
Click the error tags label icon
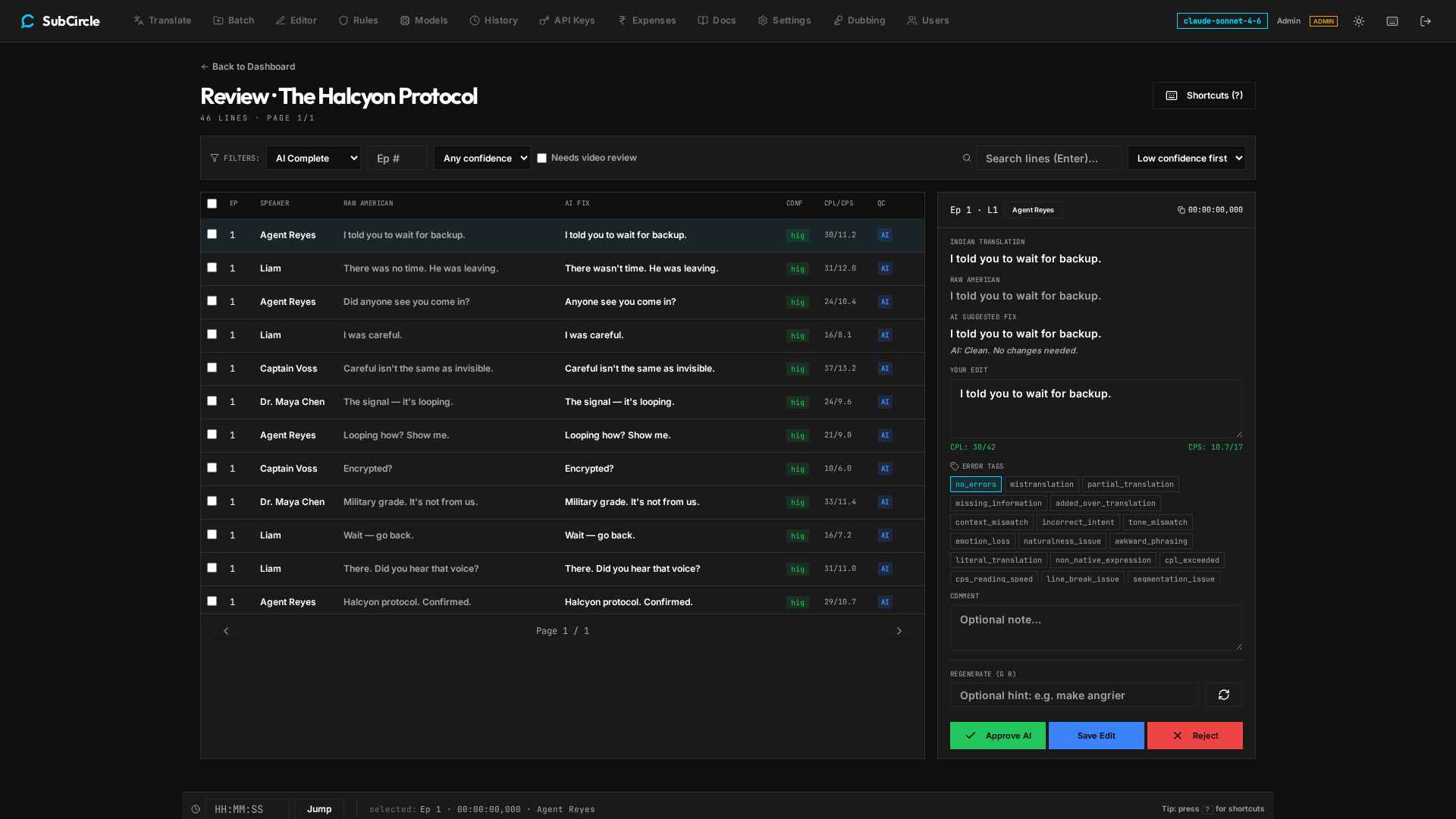coord(954,466)
